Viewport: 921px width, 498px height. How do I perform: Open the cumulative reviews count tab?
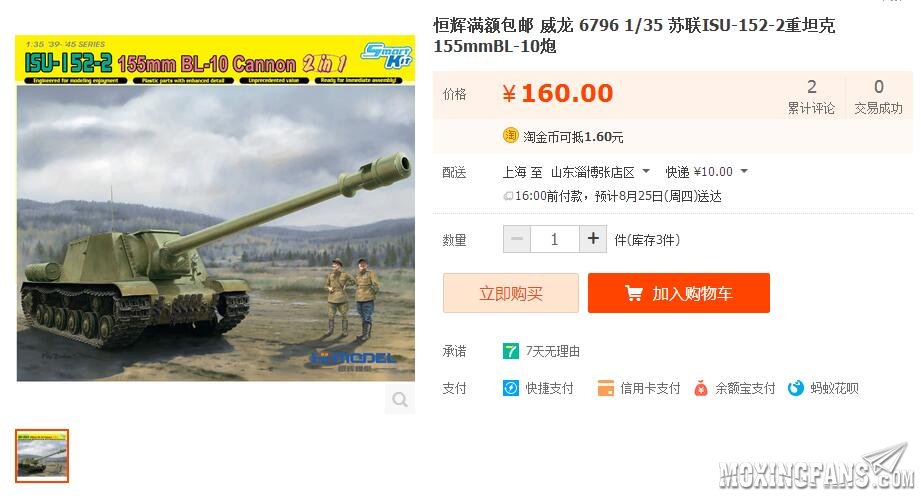point(811,96)
